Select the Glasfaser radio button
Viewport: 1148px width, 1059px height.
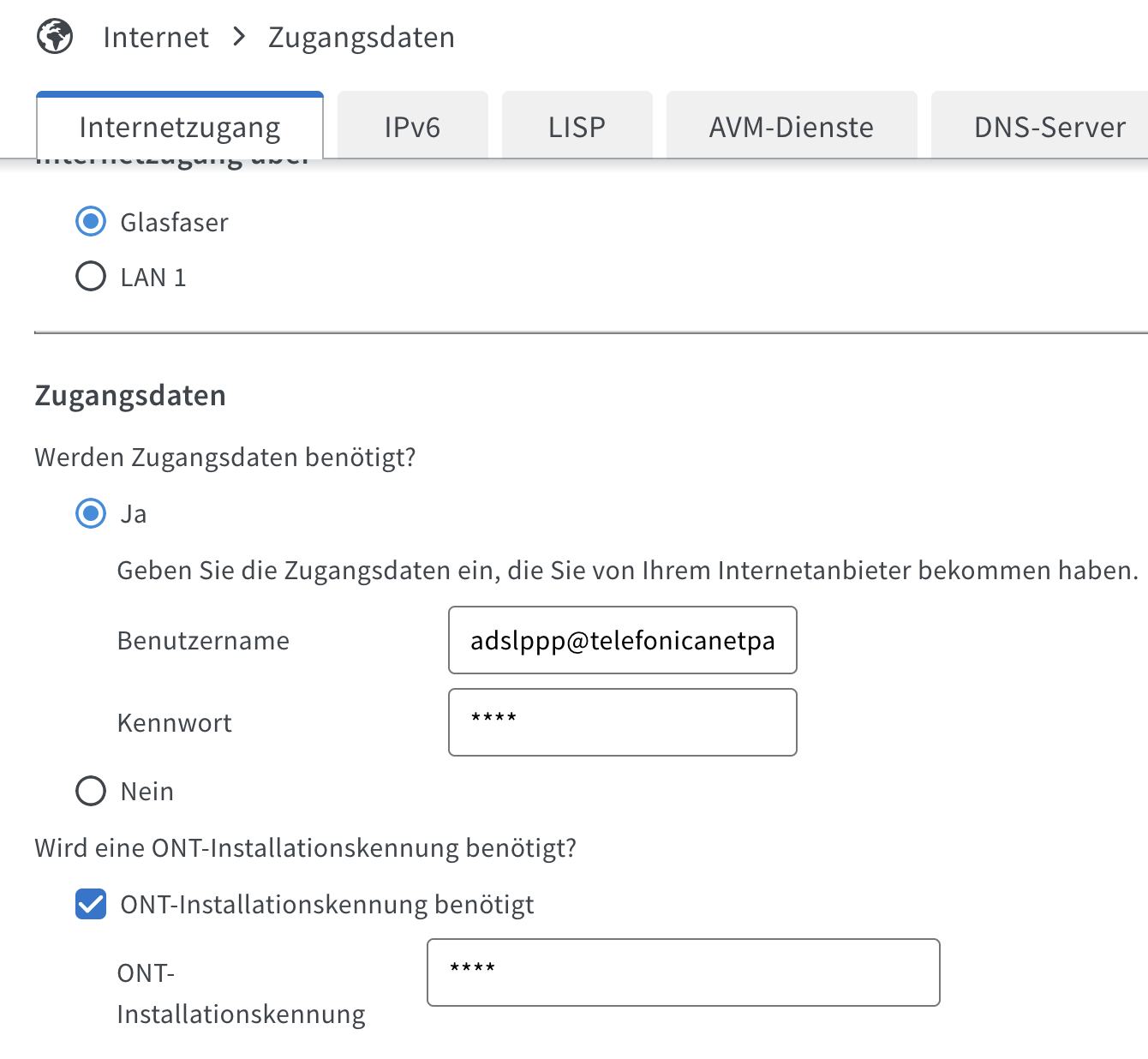pos(91,222)
